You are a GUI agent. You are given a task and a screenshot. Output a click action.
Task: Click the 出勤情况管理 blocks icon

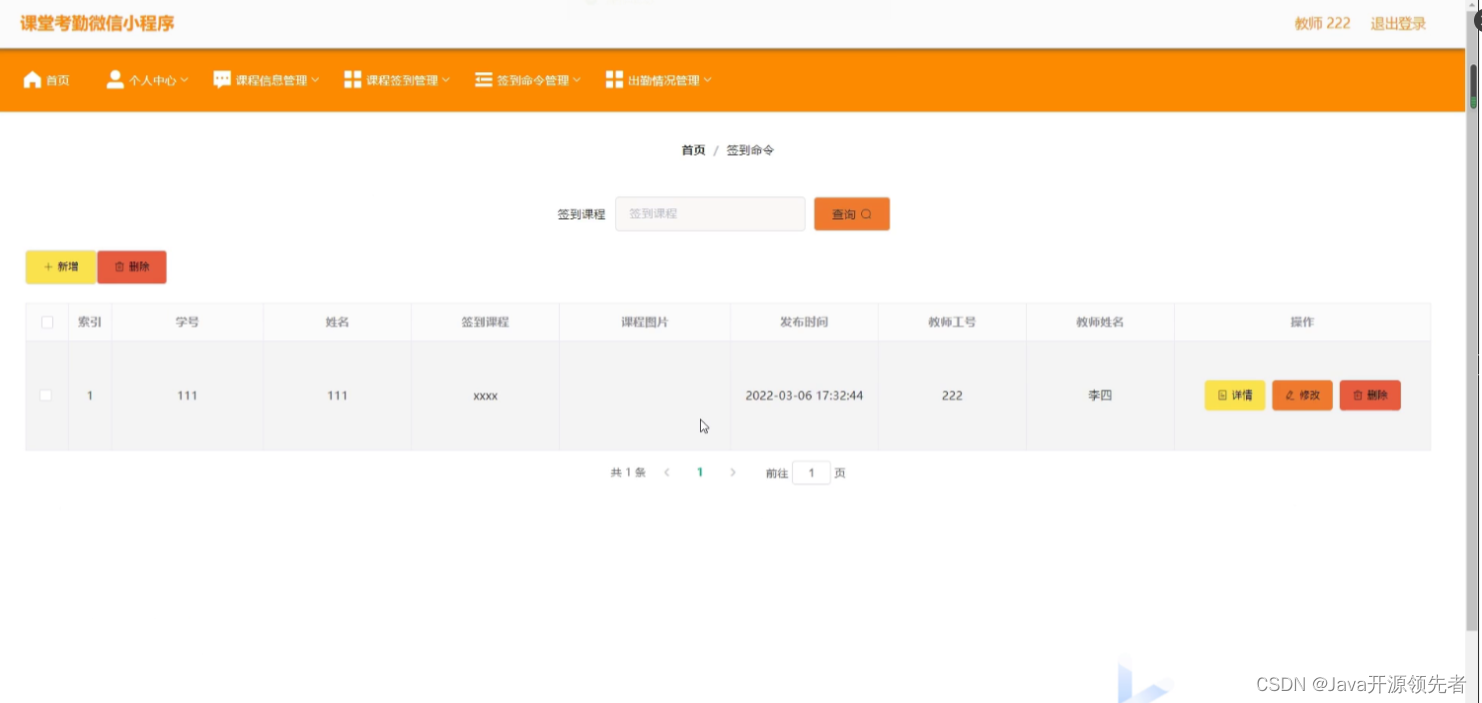click(613, 79)
